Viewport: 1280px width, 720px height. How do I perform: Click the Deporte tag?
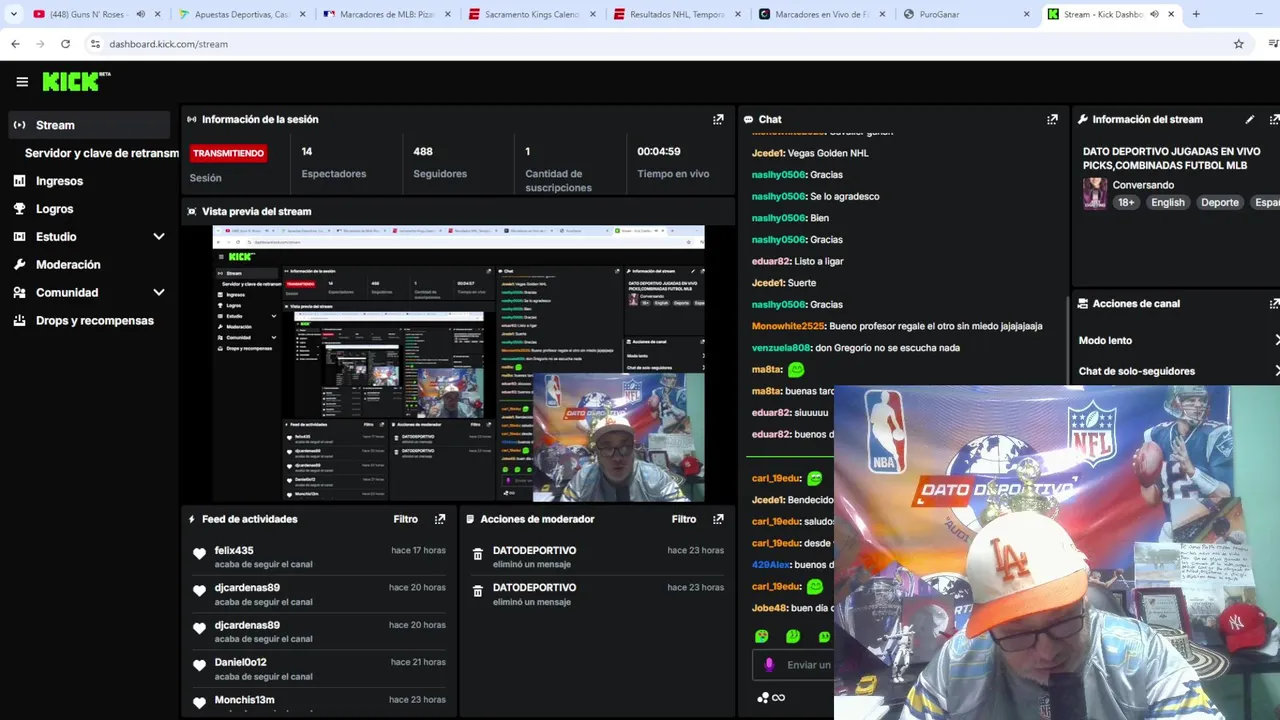tap(1219, 202)
